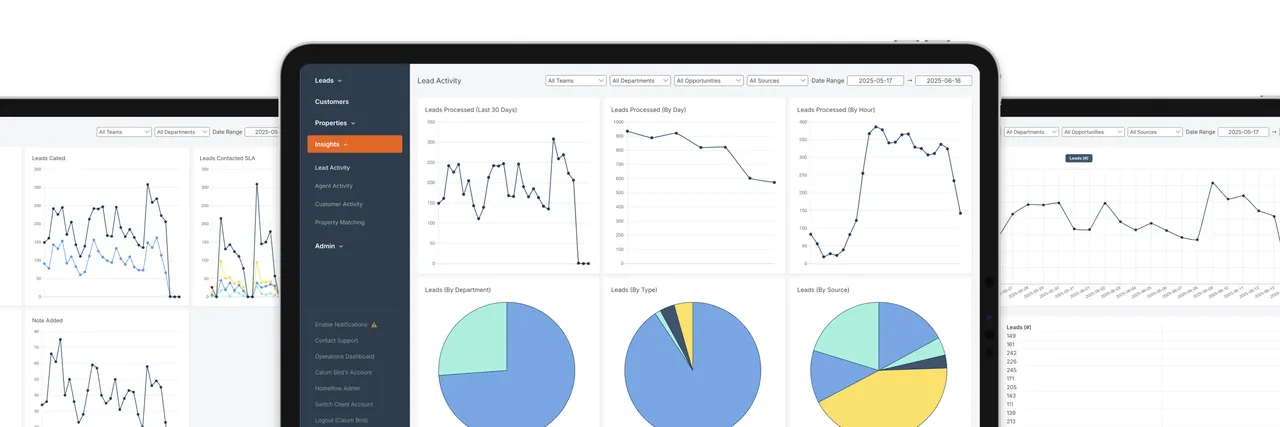Go to Customer Activity report

point(339,204)
